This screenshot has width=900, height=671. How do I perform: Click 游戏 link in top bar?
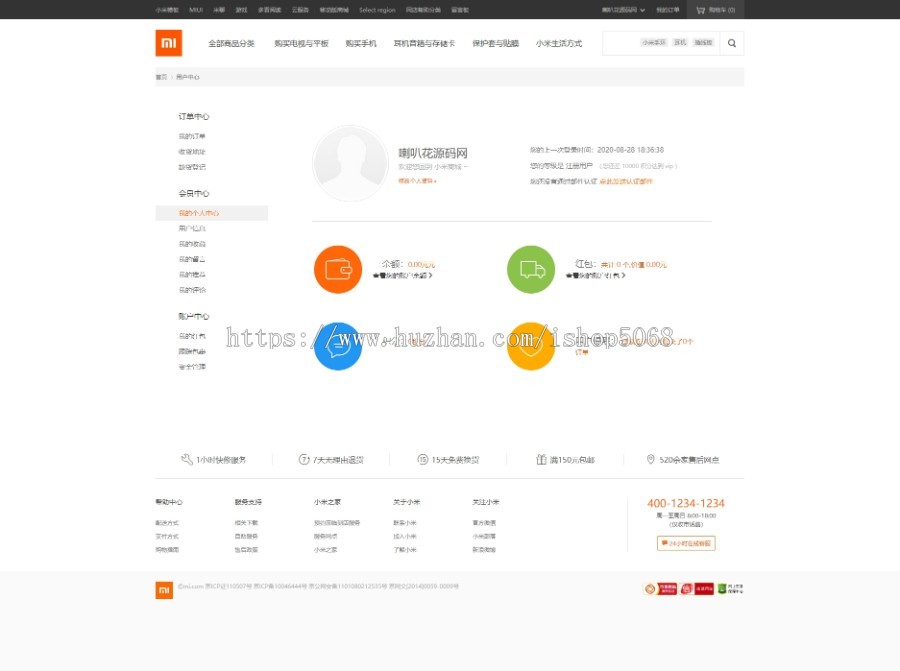click(242, 10)
